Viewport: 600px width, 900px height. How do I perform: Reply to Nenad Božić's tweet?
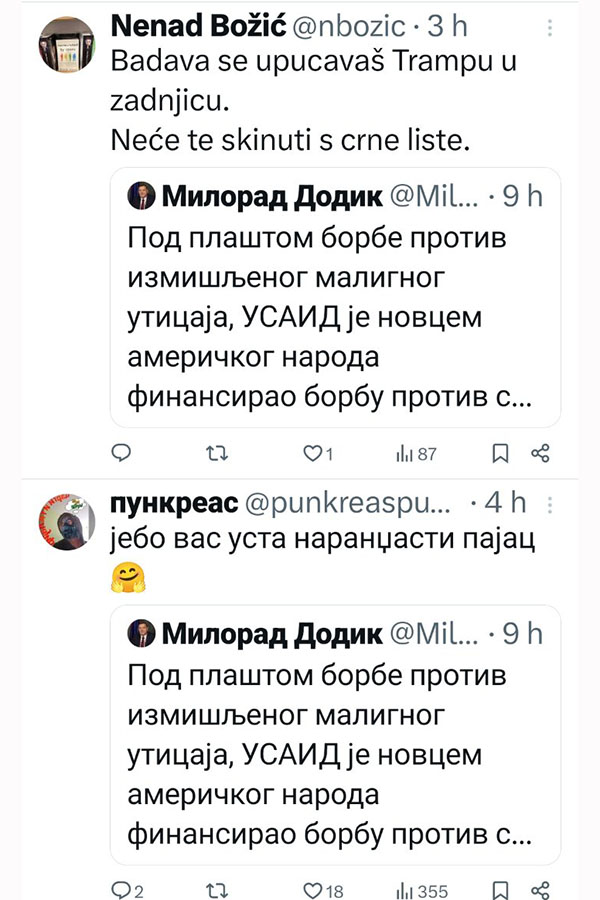120,453
